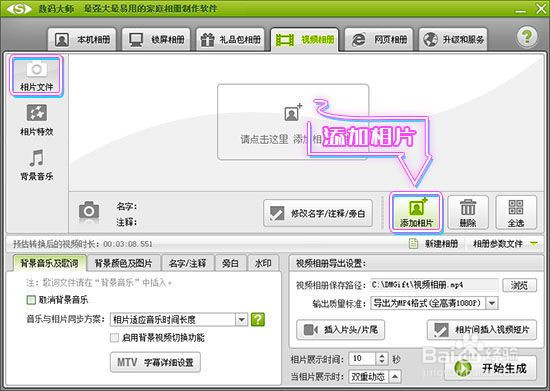Click the 相片展示时间 value field
Viewport: 550px width, 391px height.
click(362, 359)
